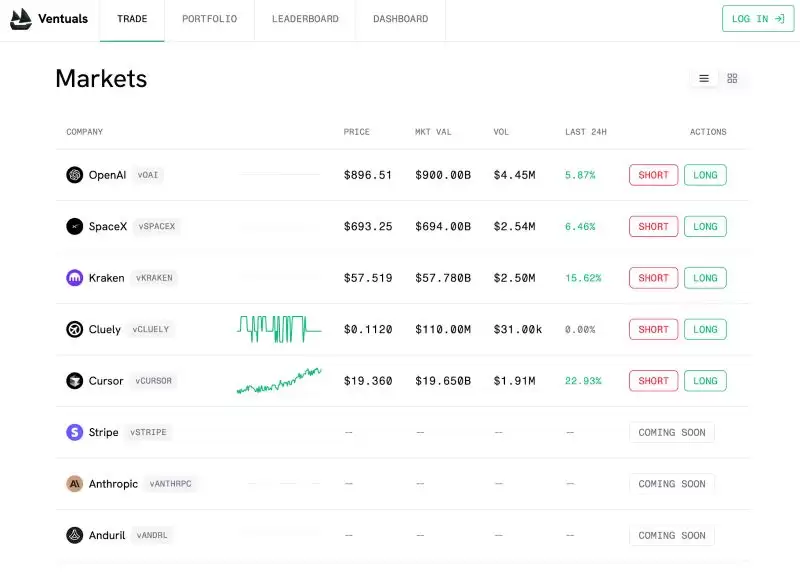Screen dimensions: 800x574
Task: Go to the Dashboard tab
Action: (x=401, y=19)
